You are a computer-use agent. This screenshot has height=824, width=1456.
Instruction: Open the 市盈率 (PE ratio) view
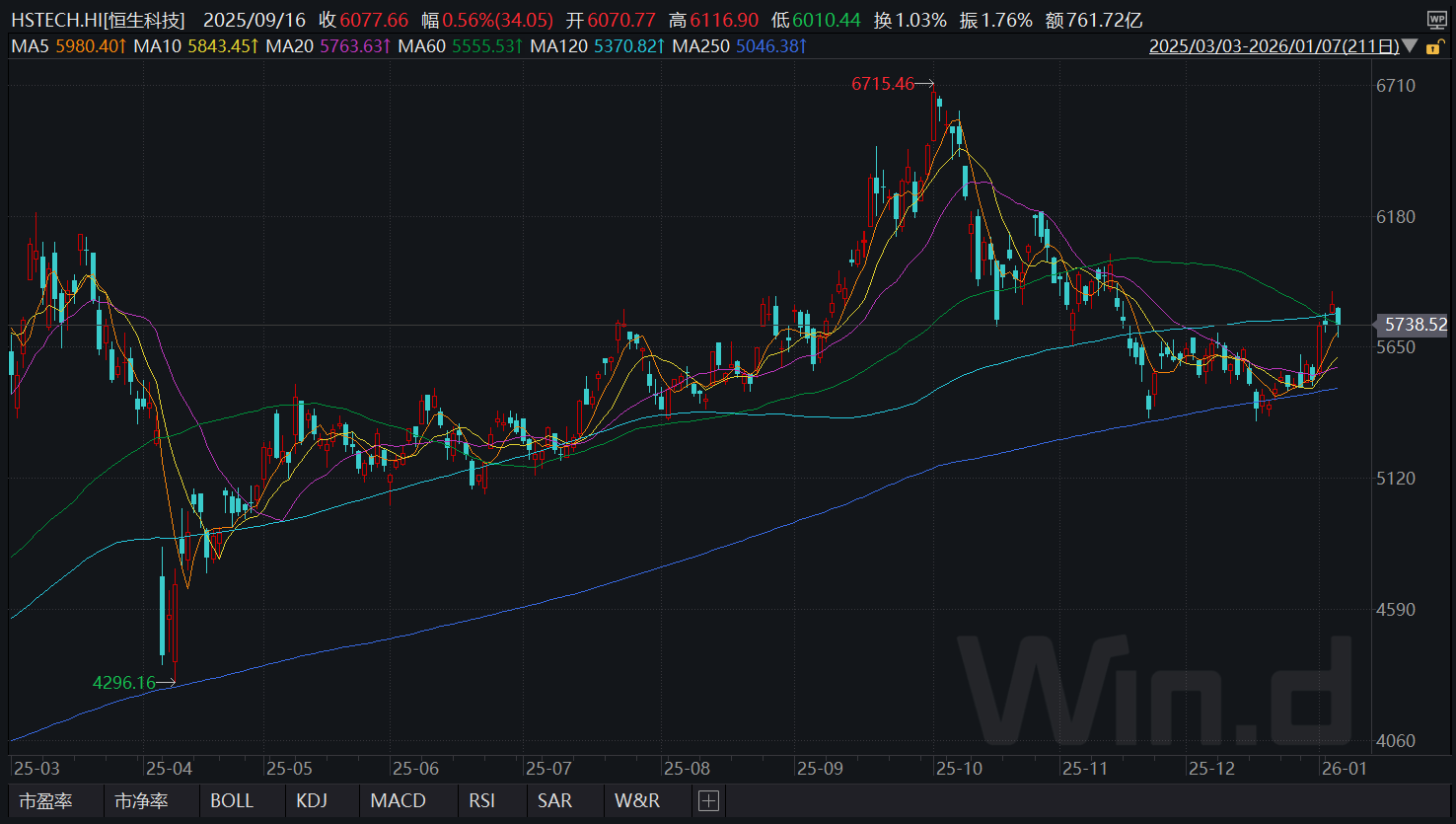tap(43, 803)
